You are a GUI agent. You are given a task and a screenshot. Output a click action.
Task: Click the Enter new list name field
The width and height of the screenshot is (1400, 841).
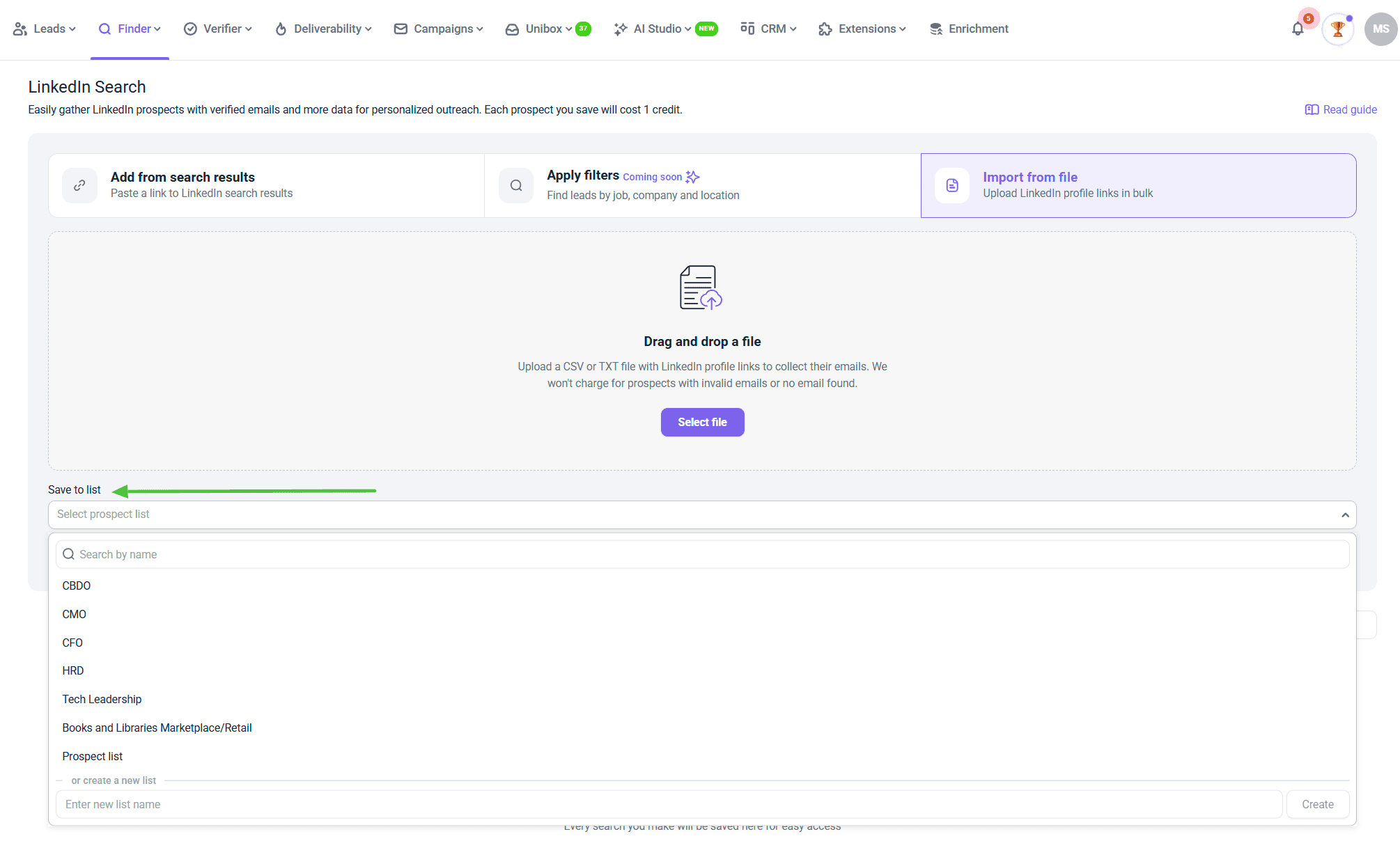[669, 804]
